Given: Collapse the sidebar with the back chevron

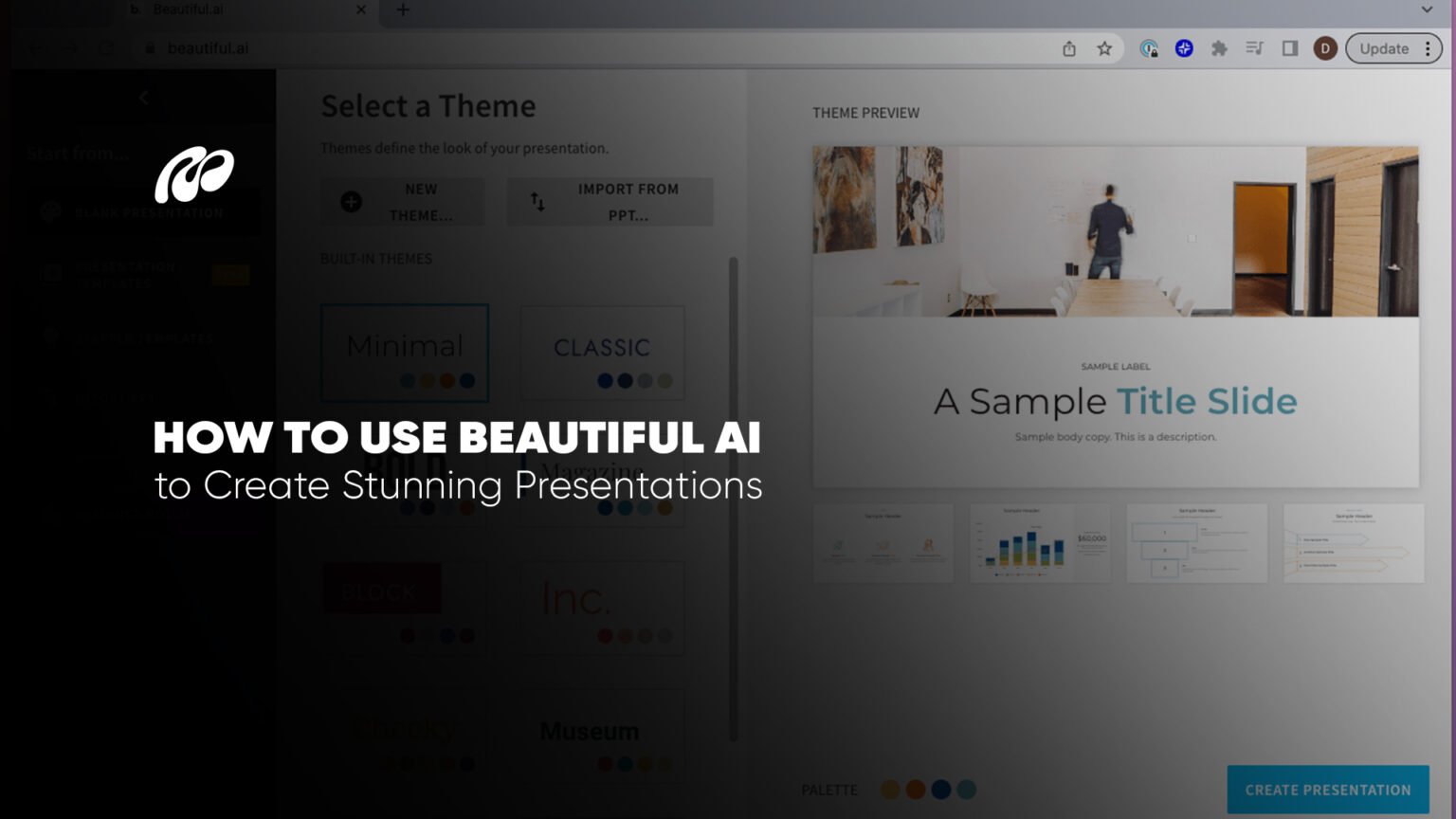Looking at the screenshot, I should pyautogui.click(x=143, y=98).
